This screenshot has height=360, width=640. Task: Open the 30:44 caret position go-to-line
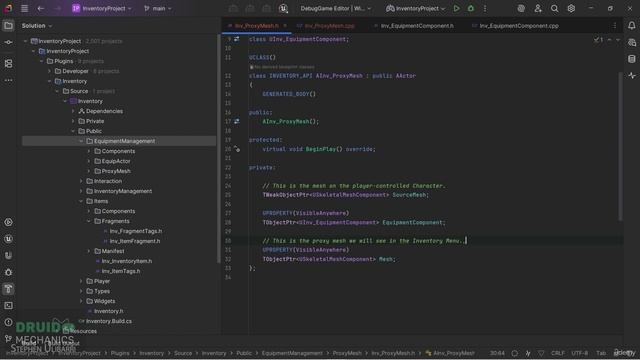pyautogui.click(x=497, y=353)
